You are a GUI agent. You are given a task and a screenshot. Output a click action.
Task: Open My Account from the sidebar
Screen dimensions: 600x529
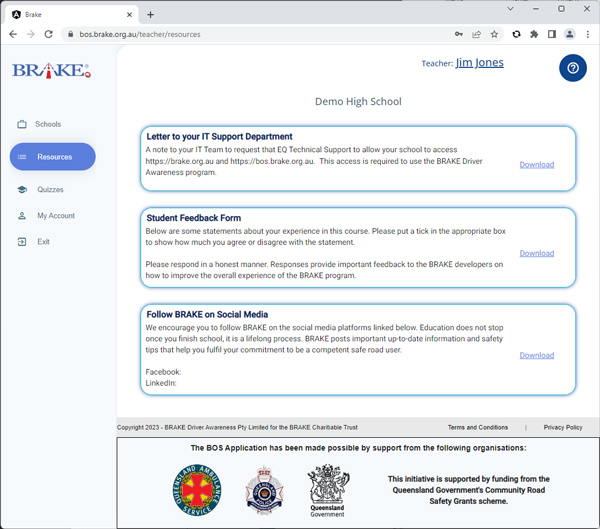click(x=55, y=216)
